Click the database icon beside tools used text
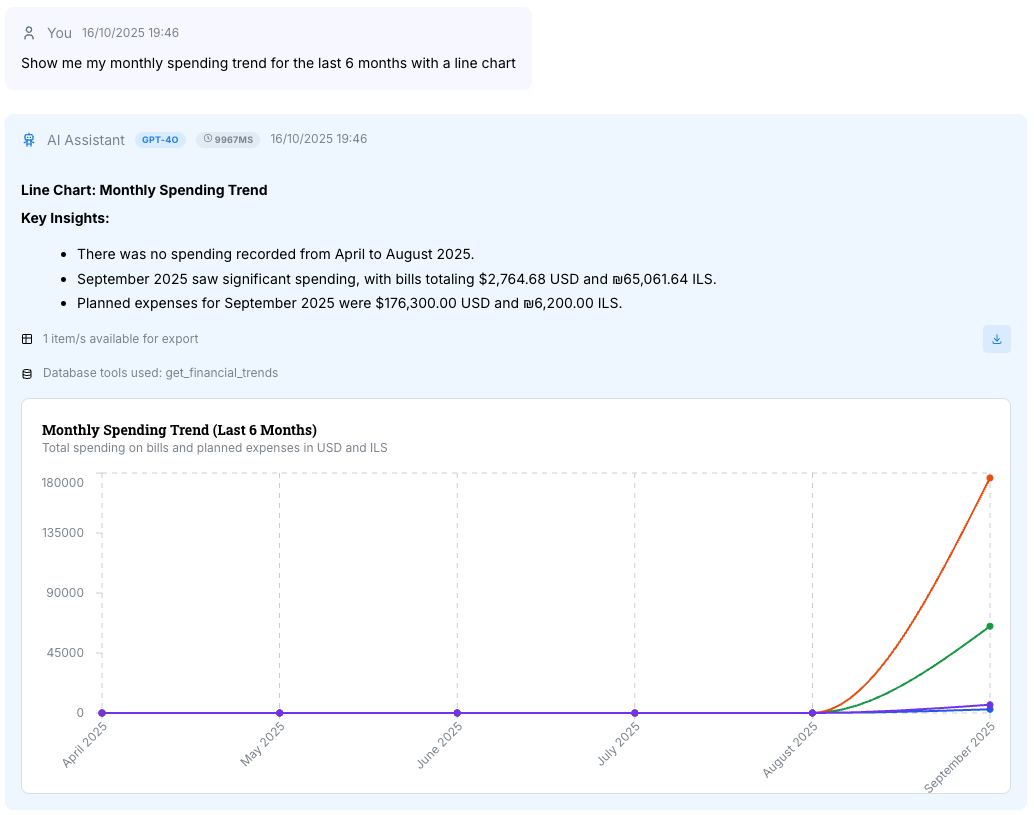Screen dimensions: 1034x815 pyautogui.click(x=26, y=373)
